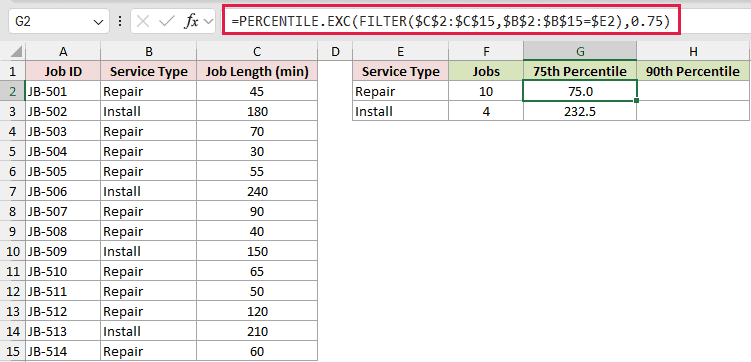Screen dimensions: 751x362
Task: Select row 2 header
Action: [12, 91]
